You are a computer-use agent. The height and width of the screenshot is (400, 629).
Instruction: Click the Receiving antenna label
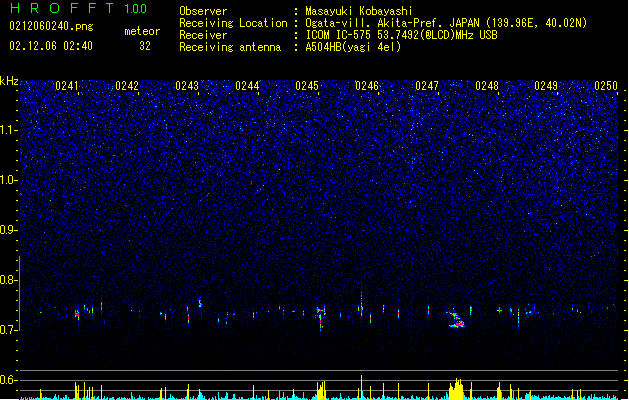click(x=230, y=47)
